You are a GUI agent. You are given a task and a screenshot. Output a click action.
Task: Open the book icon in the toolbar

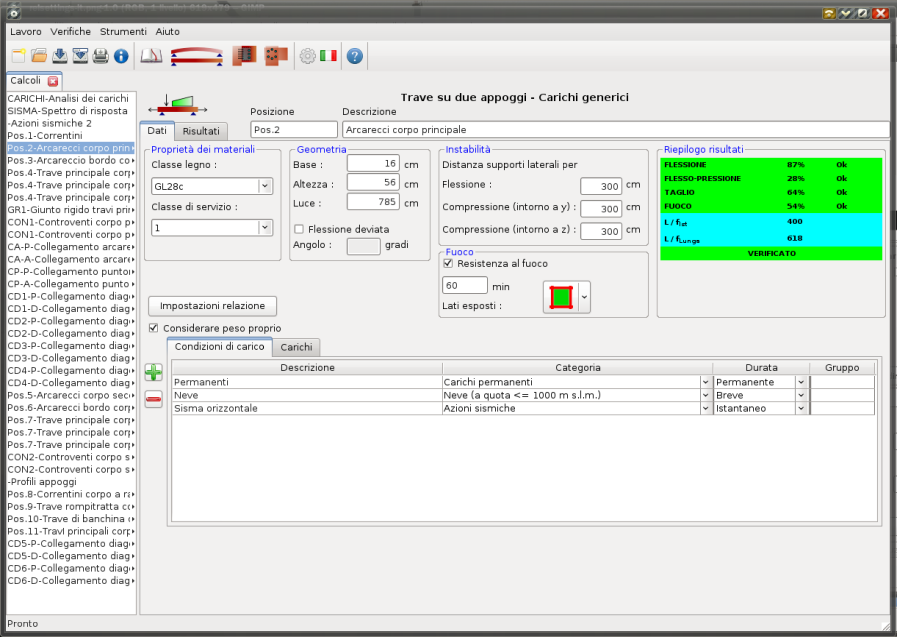[151, 56]
